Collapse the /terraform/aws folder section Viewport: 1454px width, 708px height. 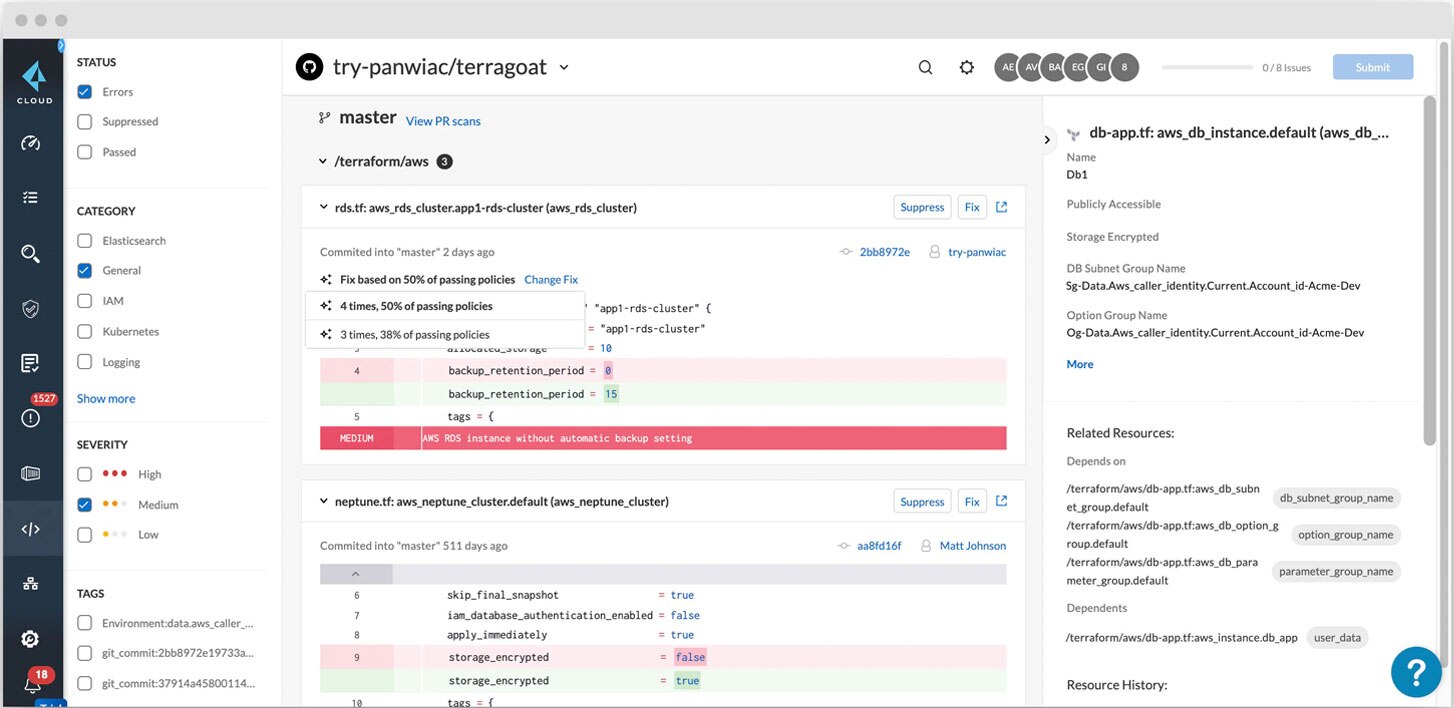322,161
